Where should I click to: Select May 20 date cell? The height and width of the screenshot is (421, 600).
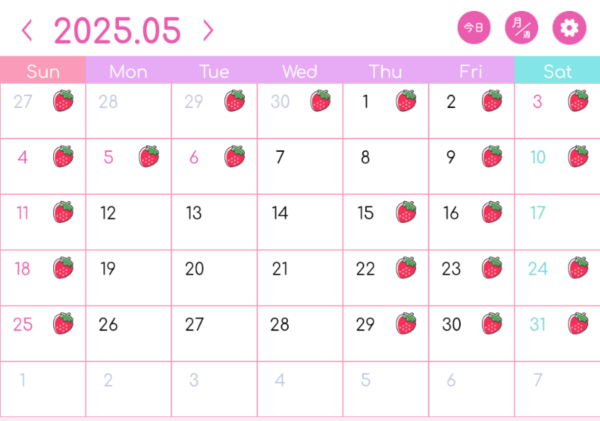coord(214,278)
